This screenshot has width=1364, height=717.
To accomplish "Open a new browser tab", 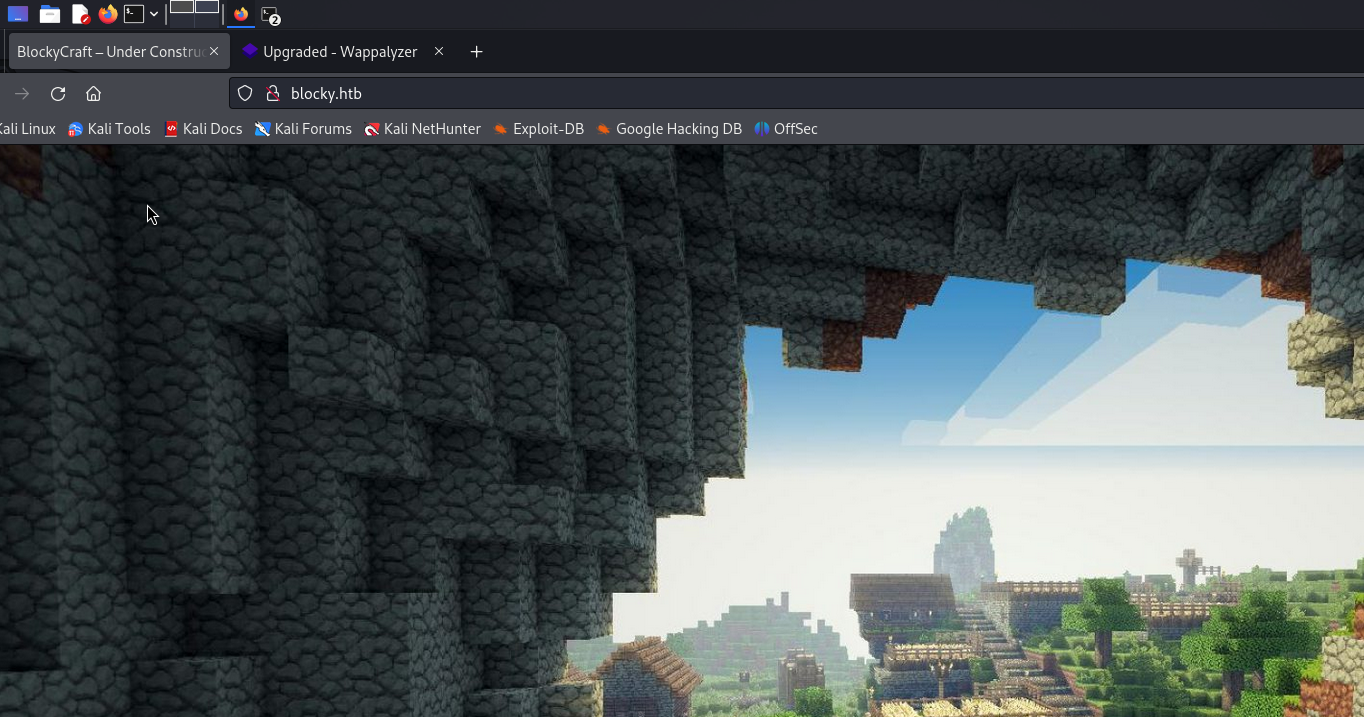I will [x=476, y=52].
